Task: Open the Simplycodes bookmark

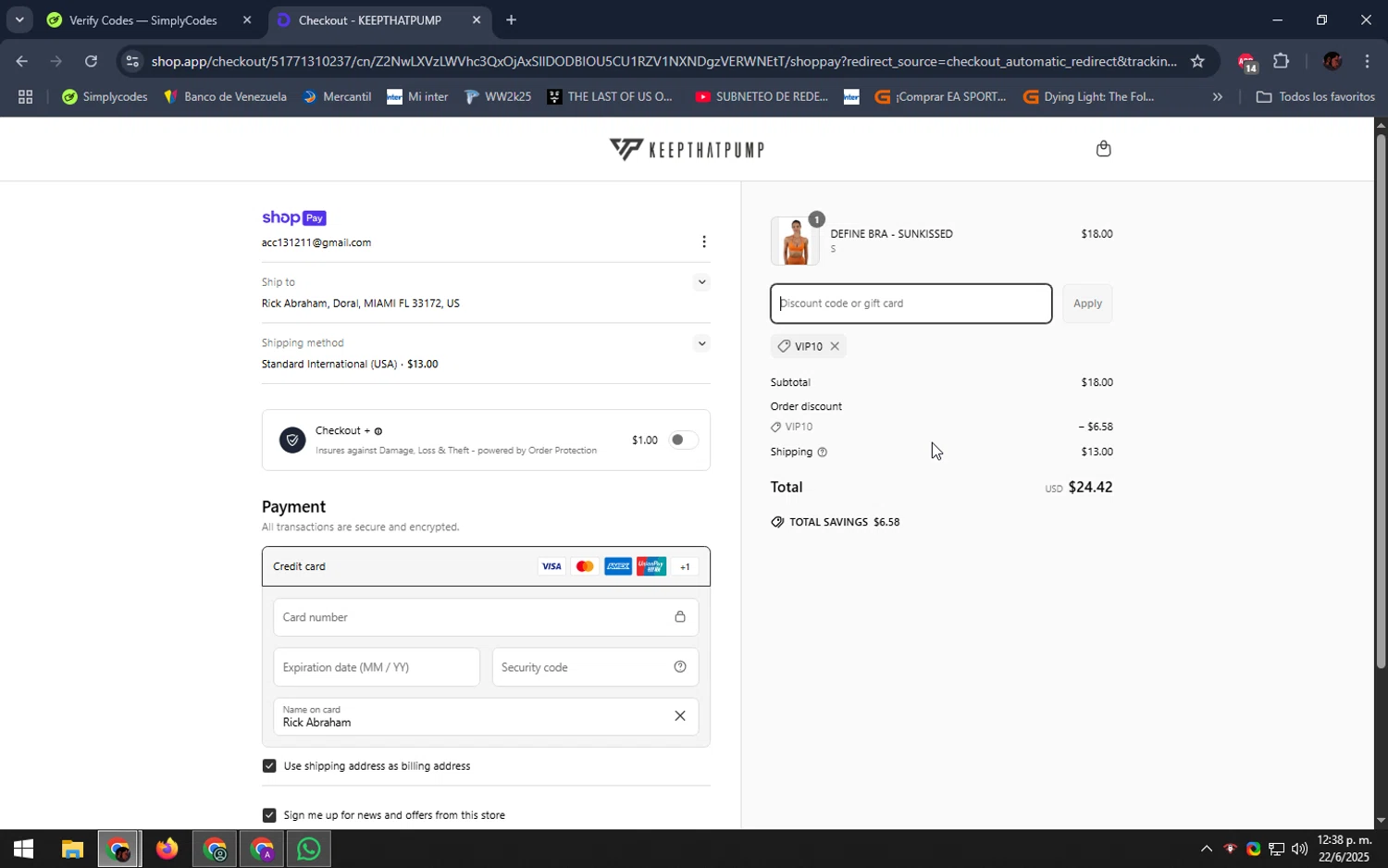Action: point(105,96)
